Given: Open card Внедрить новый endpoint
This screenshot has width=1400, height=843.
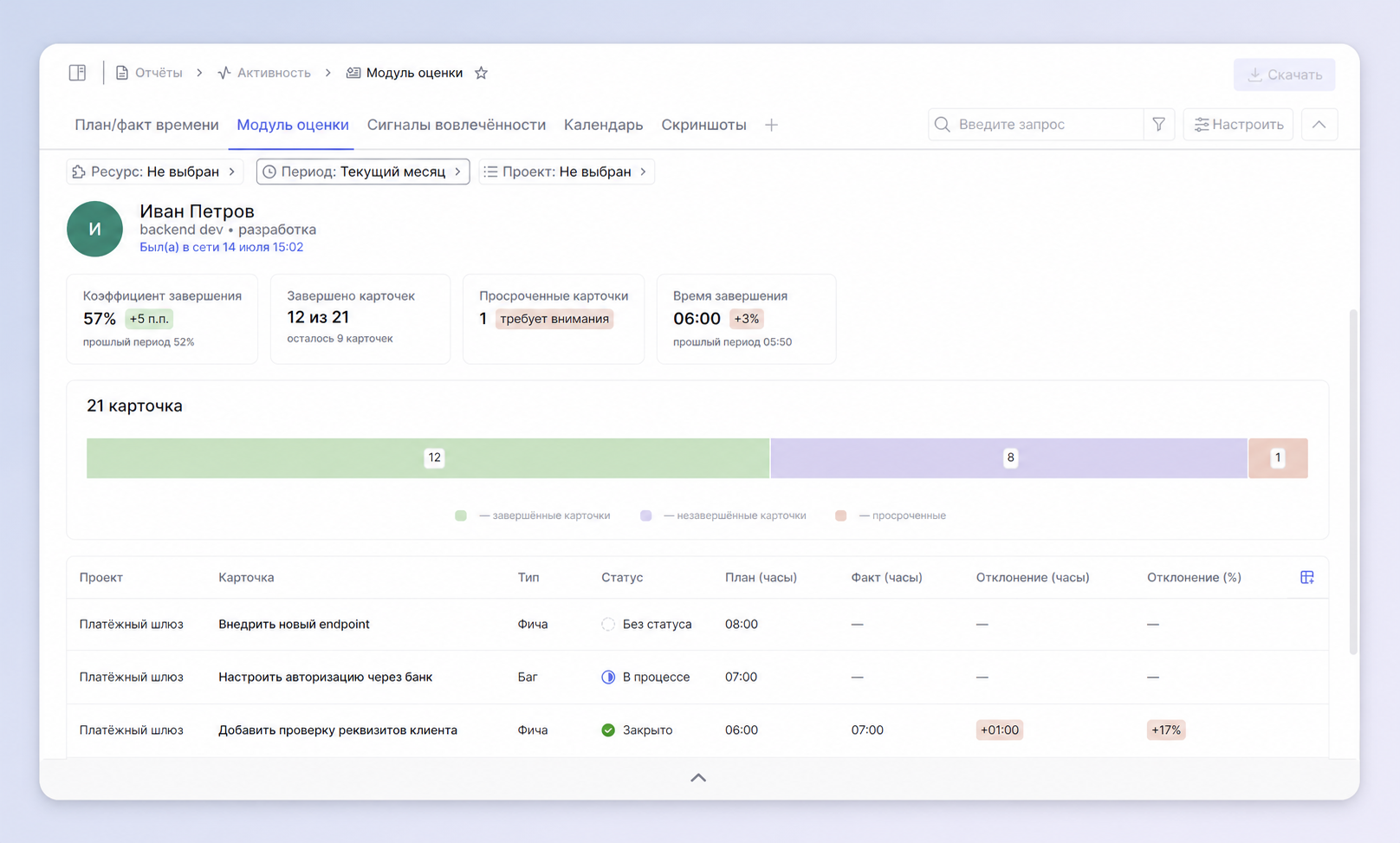Looking at the screenshot, I should [294, 625].
